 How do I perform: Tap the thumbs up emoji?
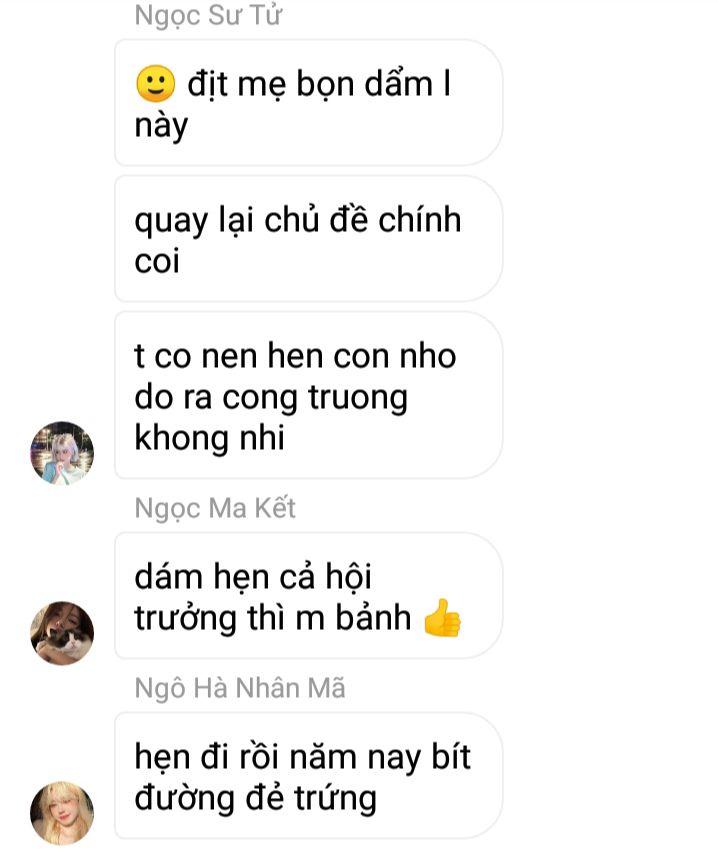442,618
